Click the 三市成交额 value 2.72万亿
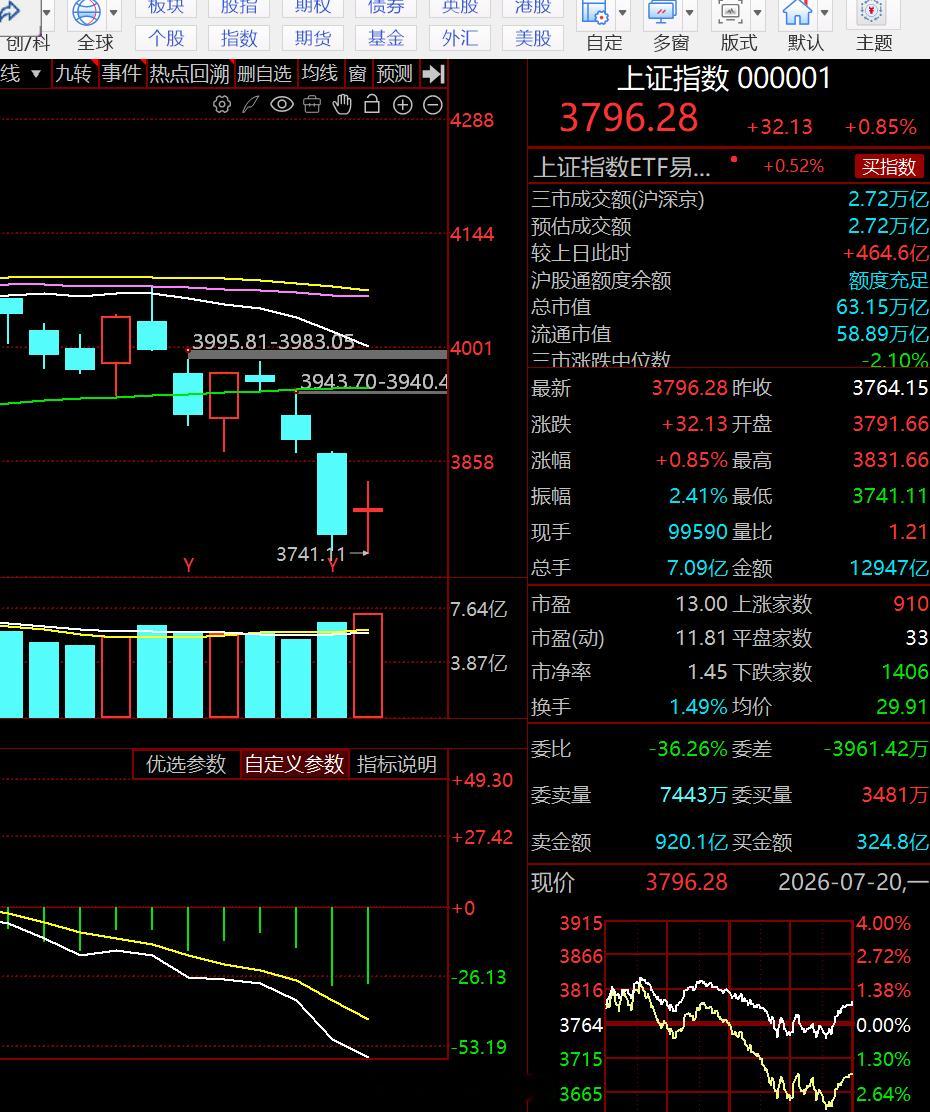 pyautogui.click(x=888, y=199)
